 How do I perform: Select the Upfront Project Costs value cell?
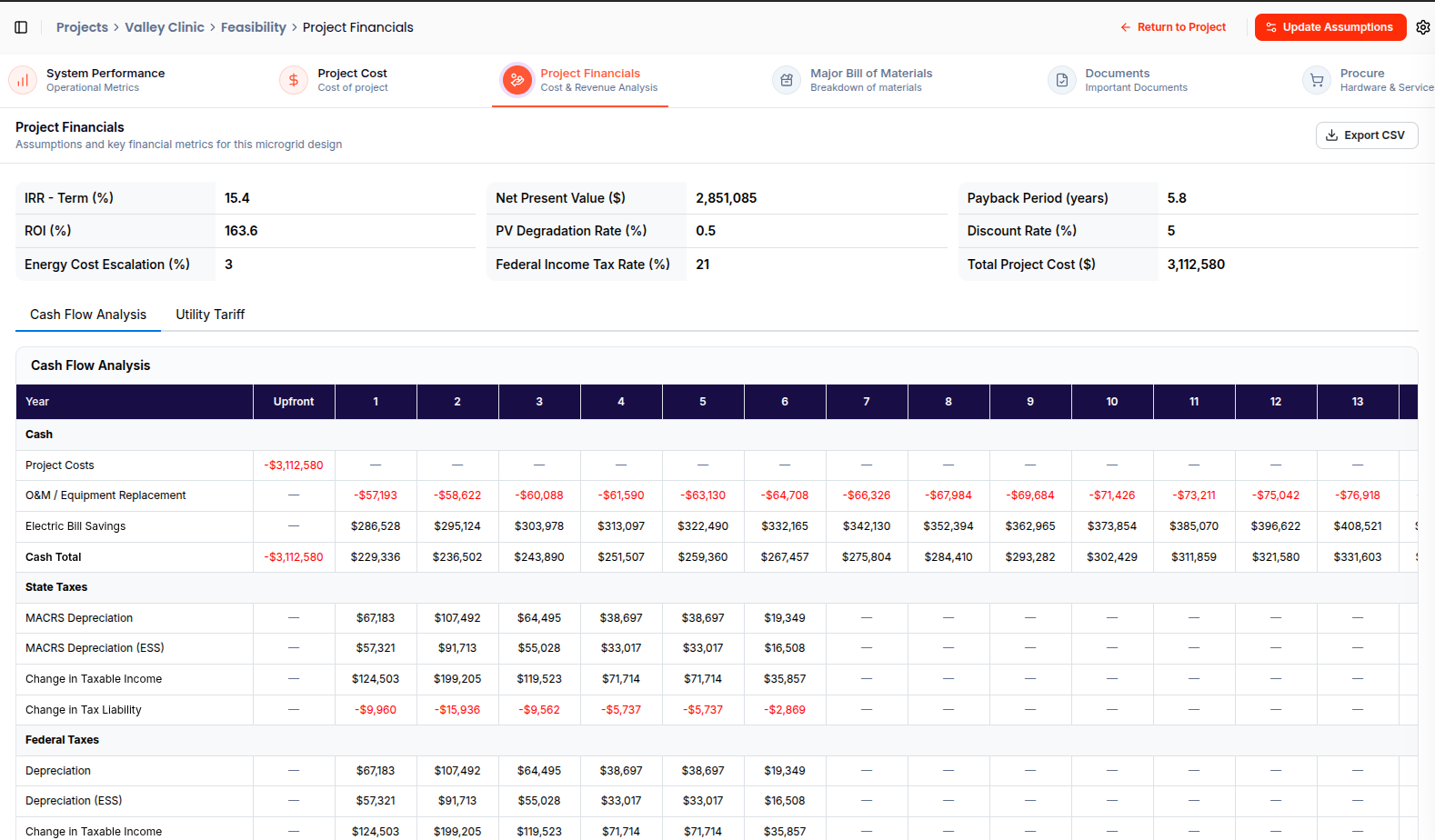[x=294, y=465]
